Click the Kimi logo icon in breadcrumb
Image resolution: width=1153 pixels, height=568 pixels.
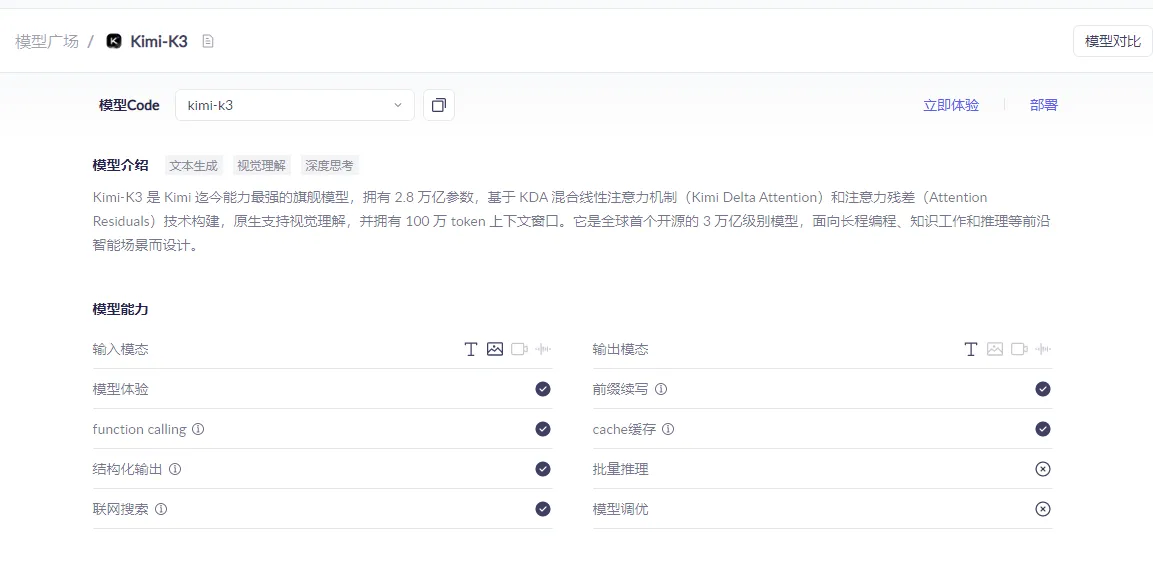pyautogui.click(x=114, y=41)
